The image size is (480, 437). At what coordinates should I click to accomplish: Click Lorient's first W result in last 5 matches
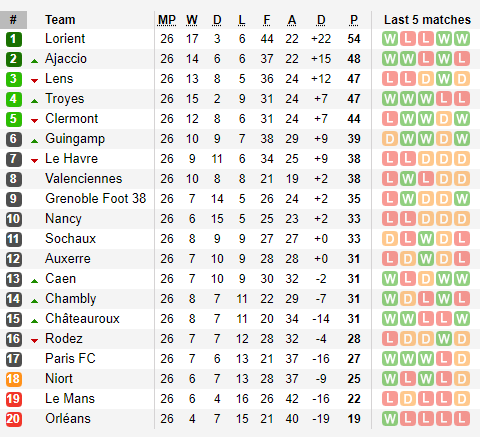click(x=390, y=39)
